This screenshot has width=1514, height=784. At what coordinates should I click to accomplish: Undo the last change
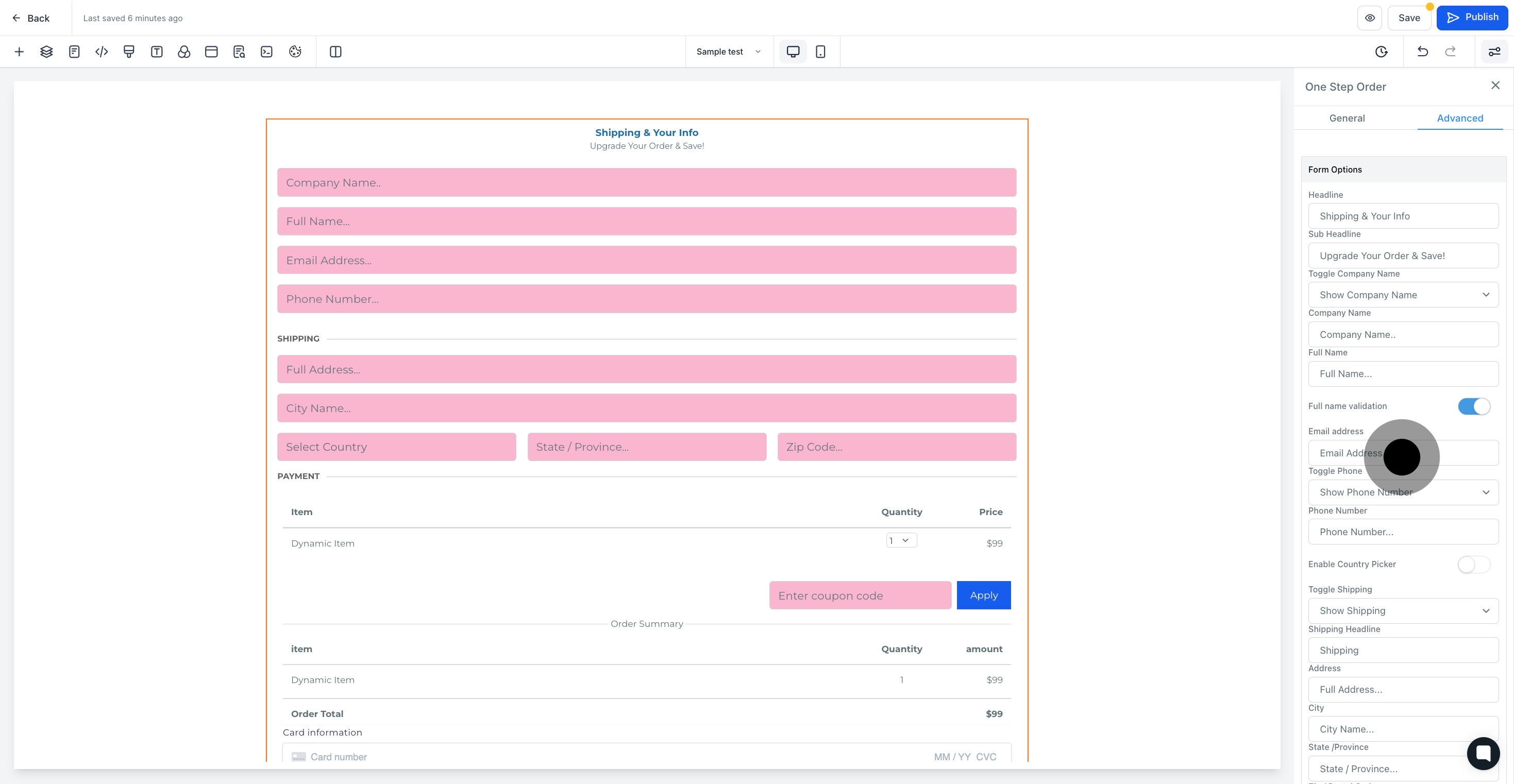[x=1422, y=52]
